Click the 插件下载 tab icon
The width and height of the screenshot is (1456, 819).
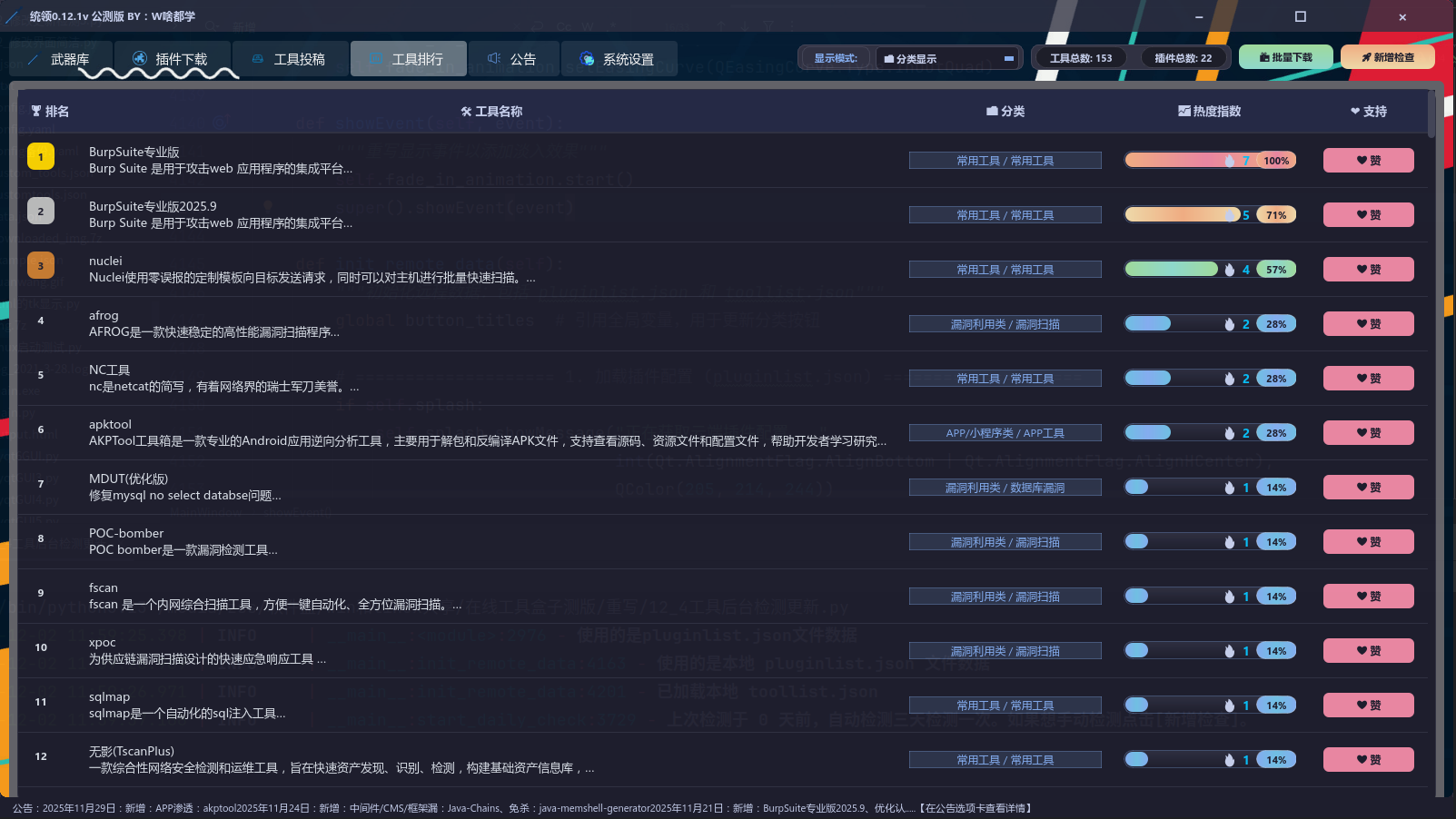[x=140, y=59]
